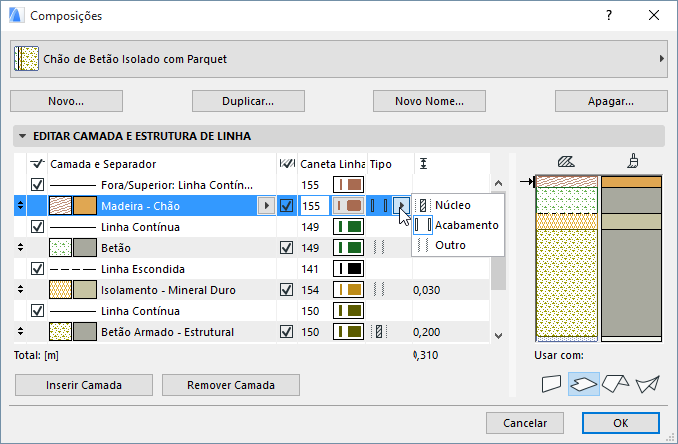Click green pen swatch on Betão row

(348, 248)
